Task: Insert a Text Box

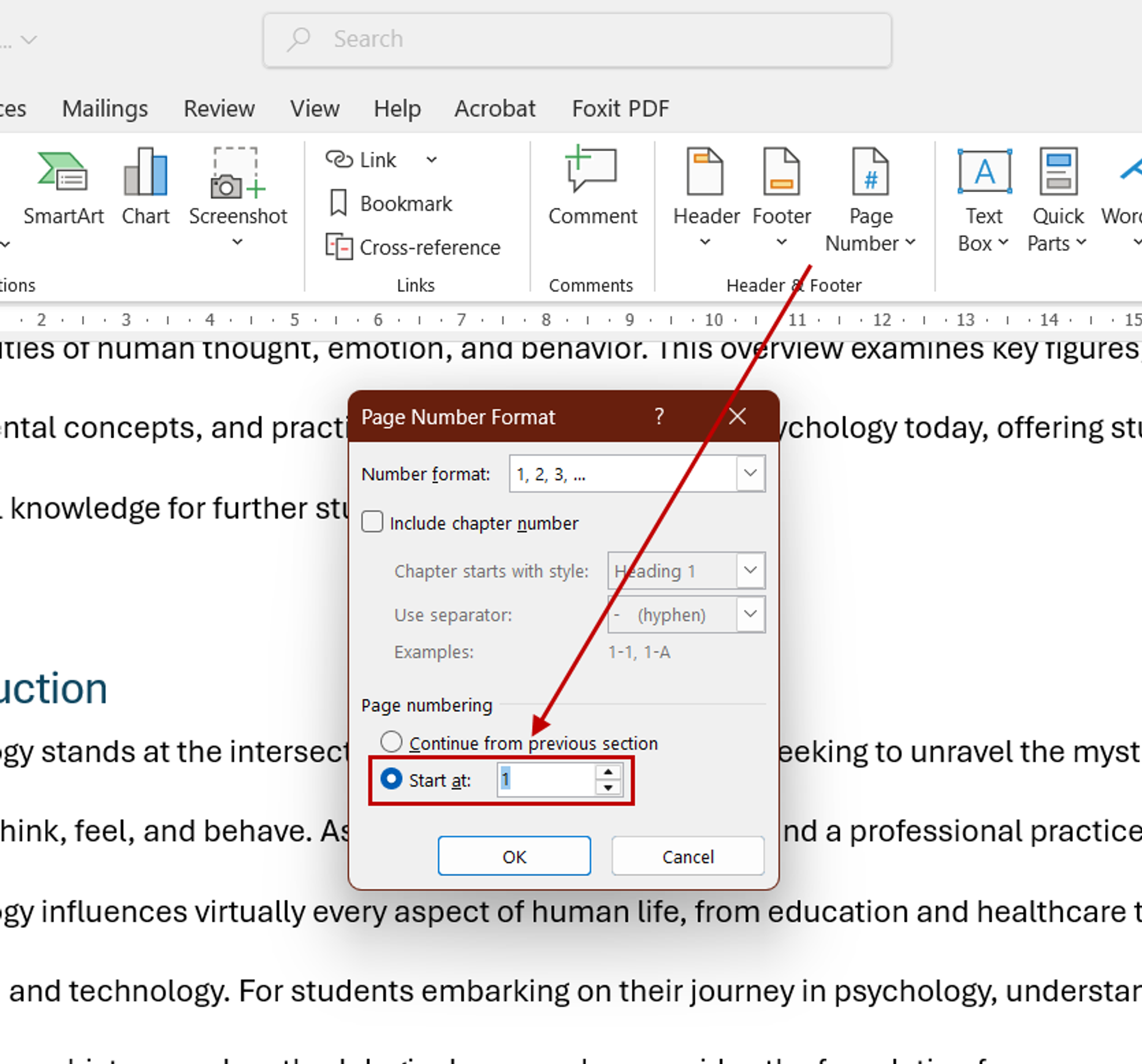Action: (x=983, y=200)
